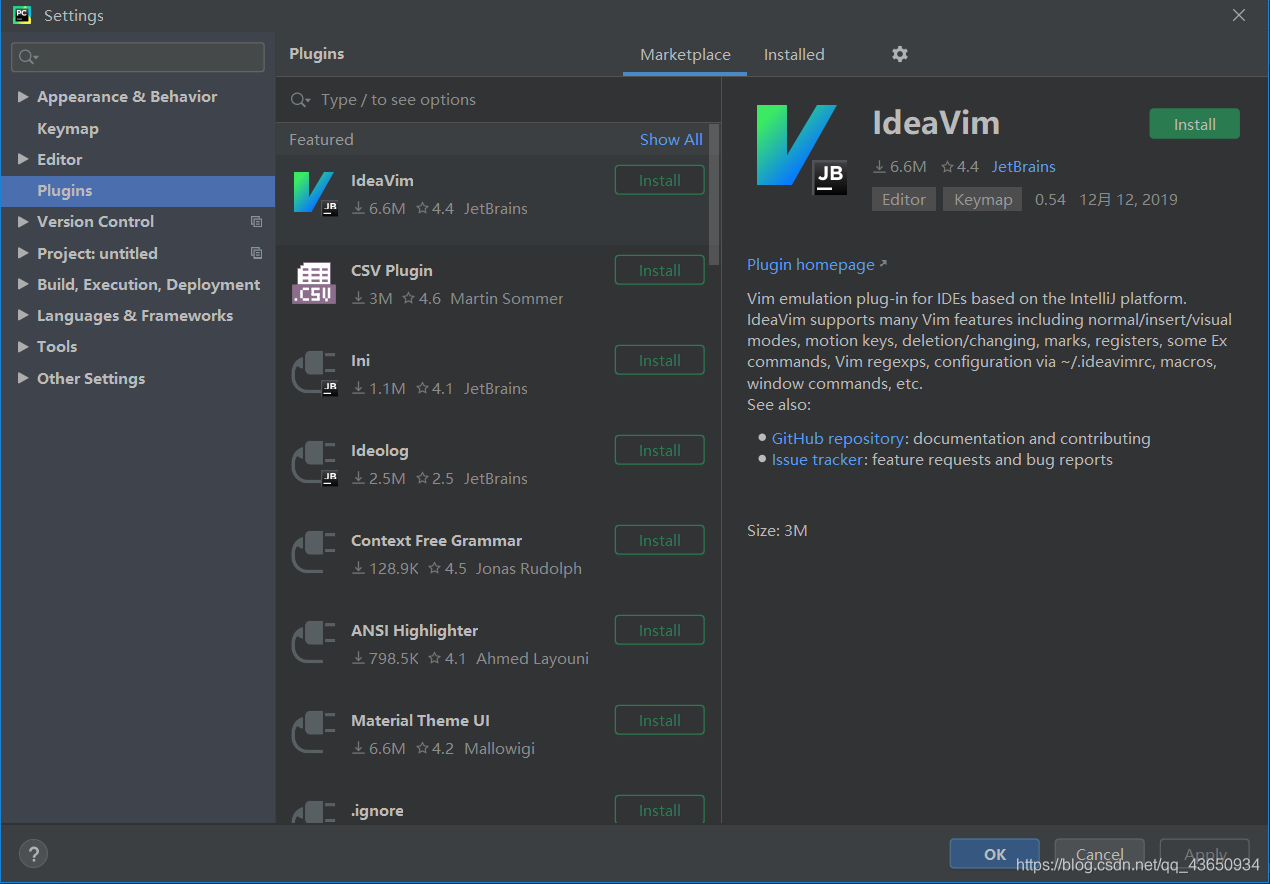Click Show All featured plugins
Image resolution: width=1270 pixels, height=884 pixels.
671,139
